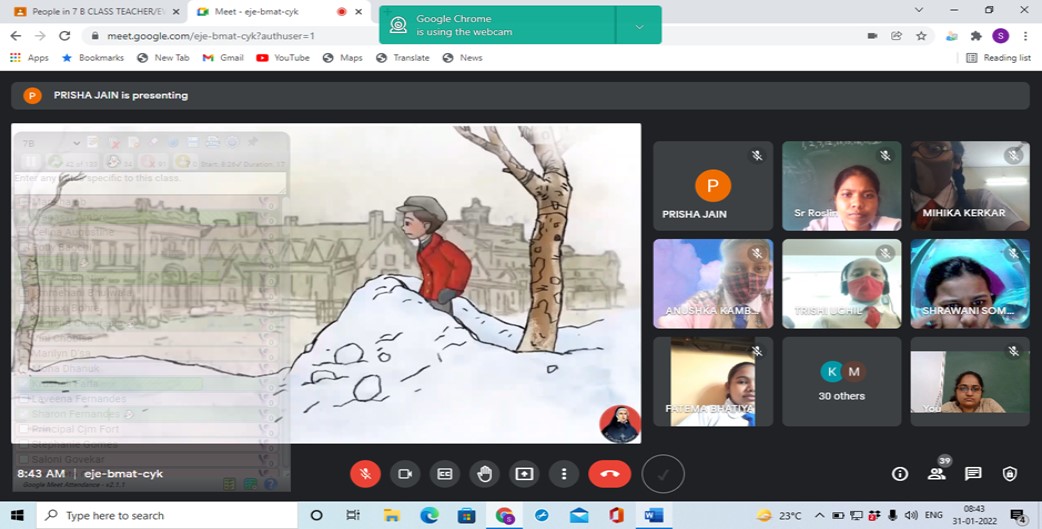Open Chrome three-dot menu
Viewport: 1042px width, 529px height.
pos(1025,36)
